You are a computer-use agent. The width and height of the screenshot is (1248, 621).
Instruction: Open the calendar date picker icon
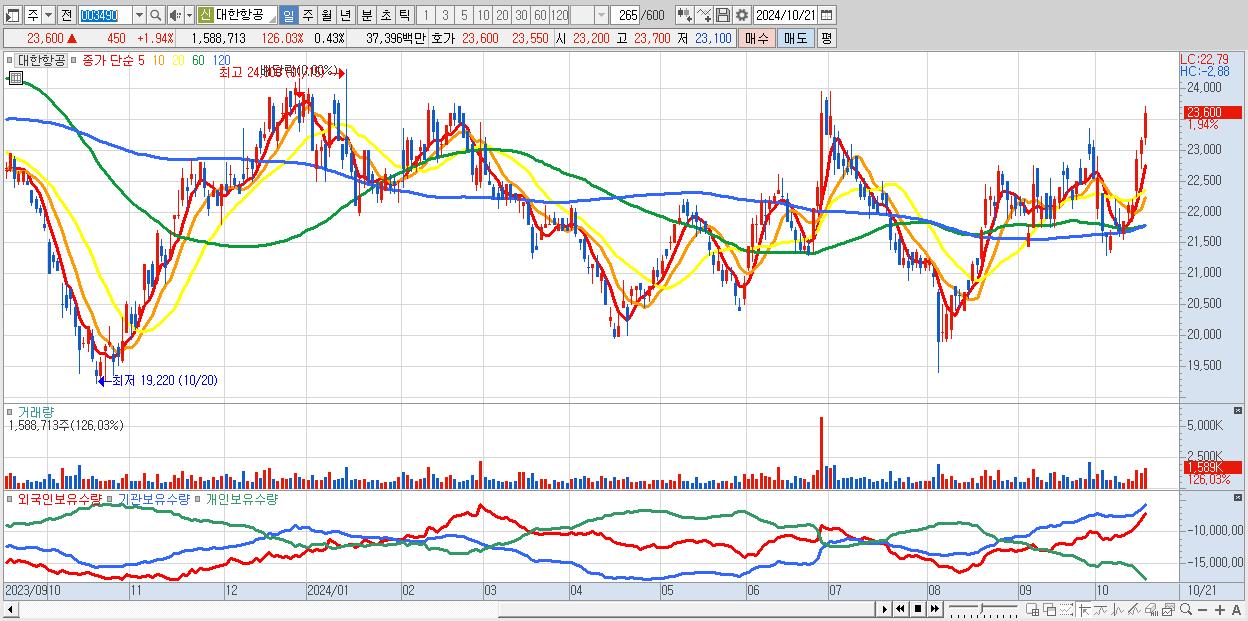click(x=827, y=15)
